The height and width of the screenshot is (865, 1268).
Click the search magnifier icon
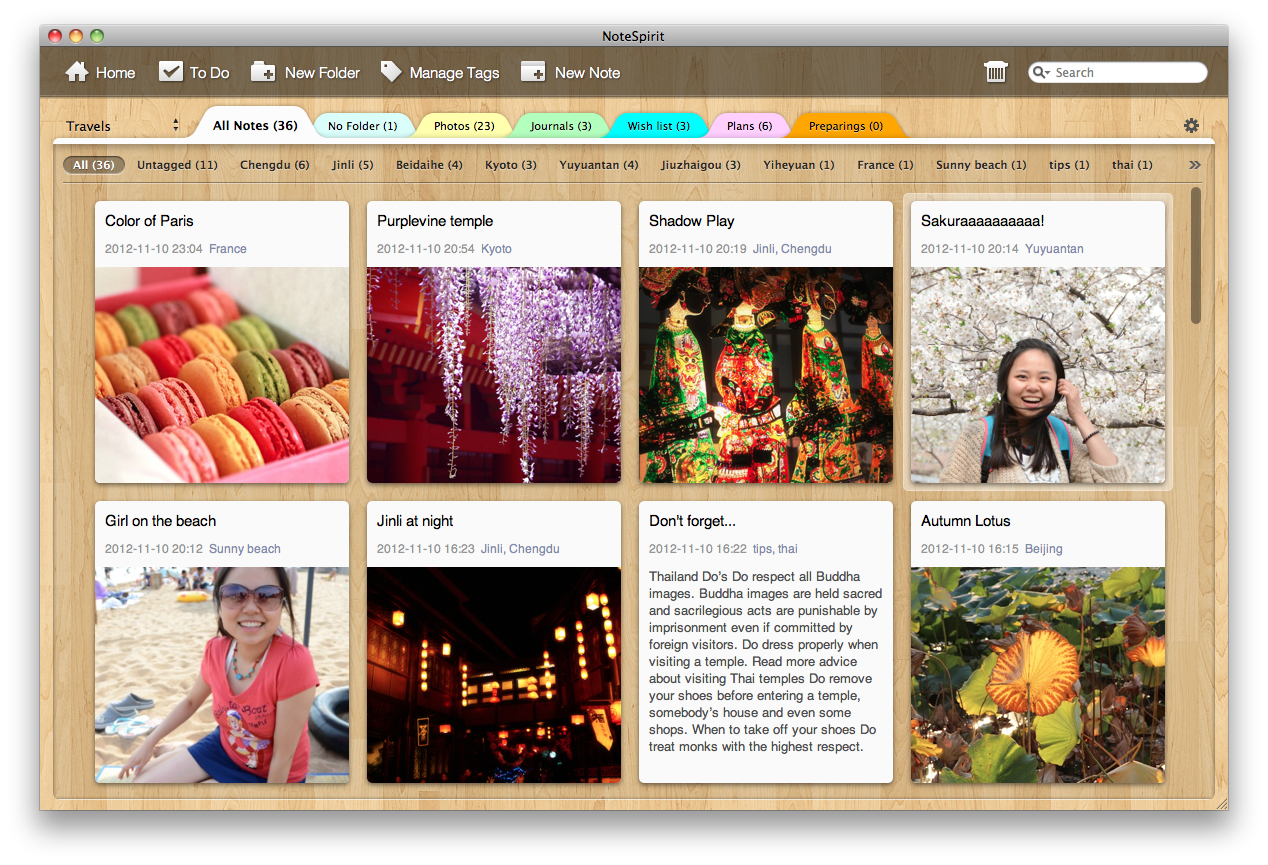pyautogui.click(x=1042, y=72)
